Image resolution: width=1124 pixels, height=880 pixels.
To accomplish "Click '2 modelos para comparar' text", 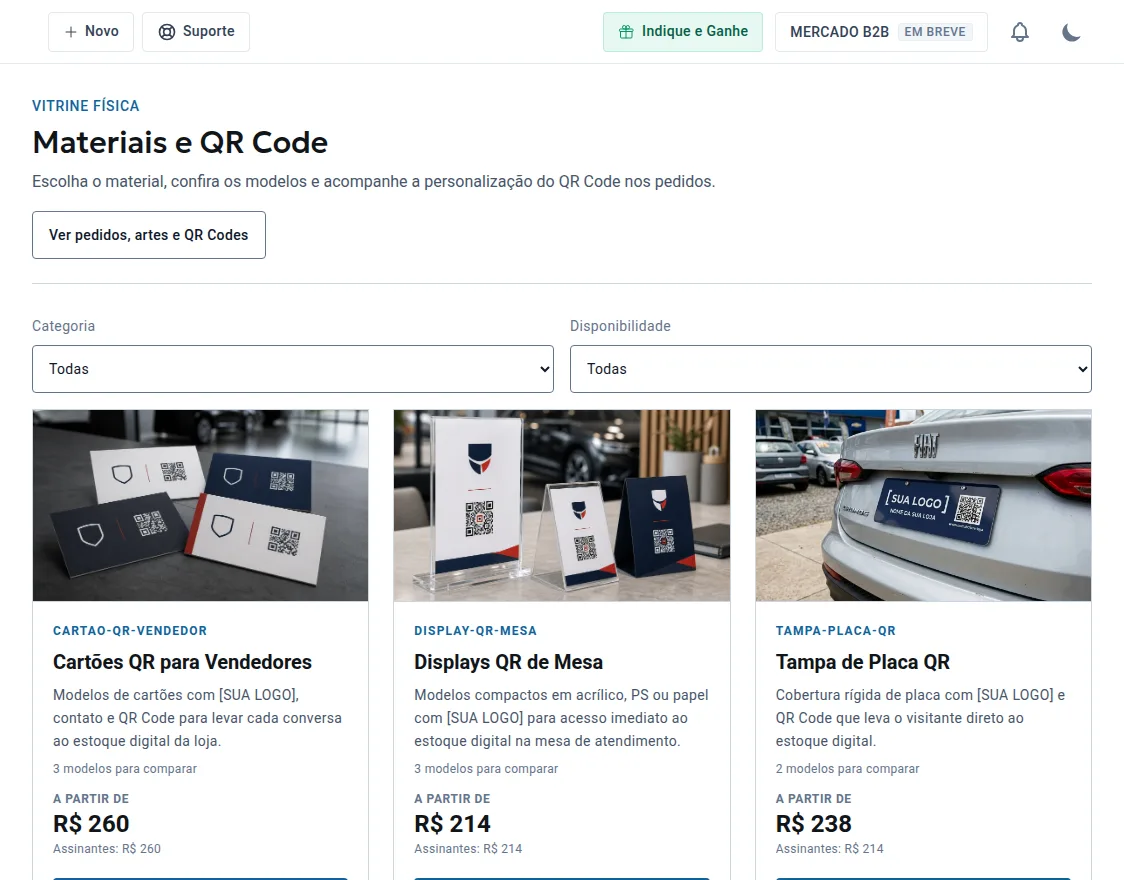I will coord(847,768).
